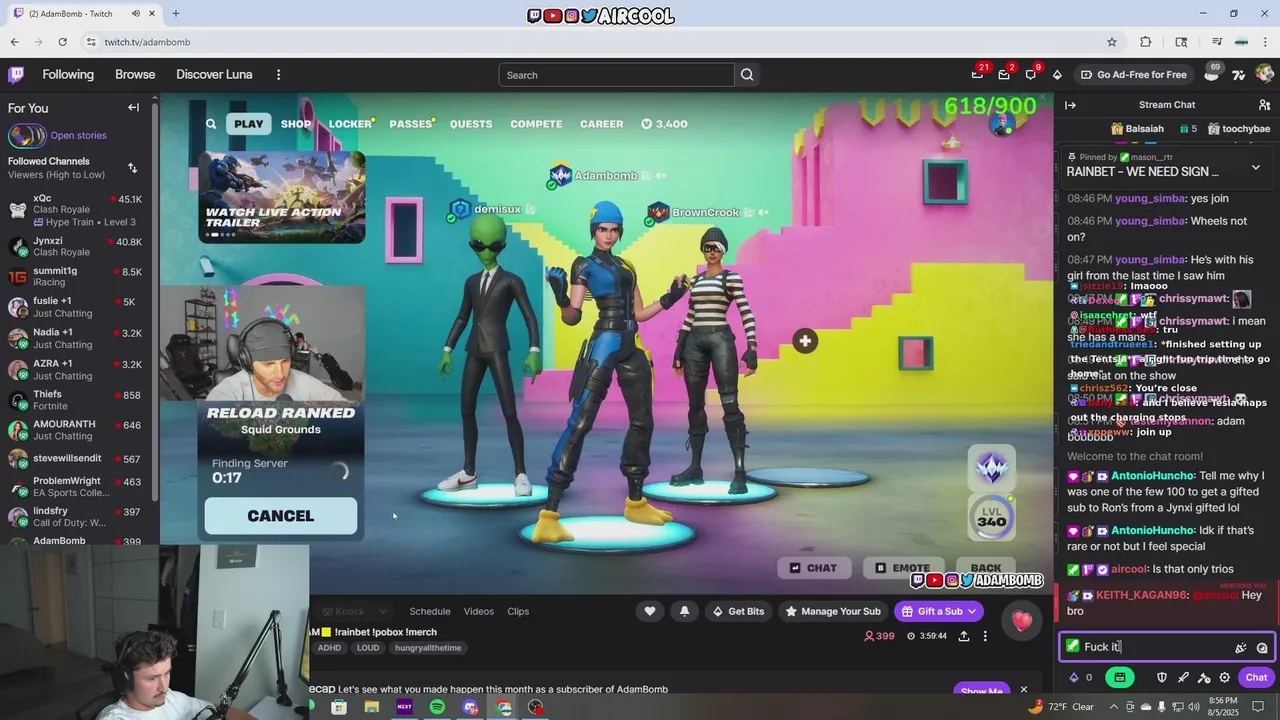Switch to the Videos tab
The width and height of the screenshot is (1280, 720).
(479, 611)
